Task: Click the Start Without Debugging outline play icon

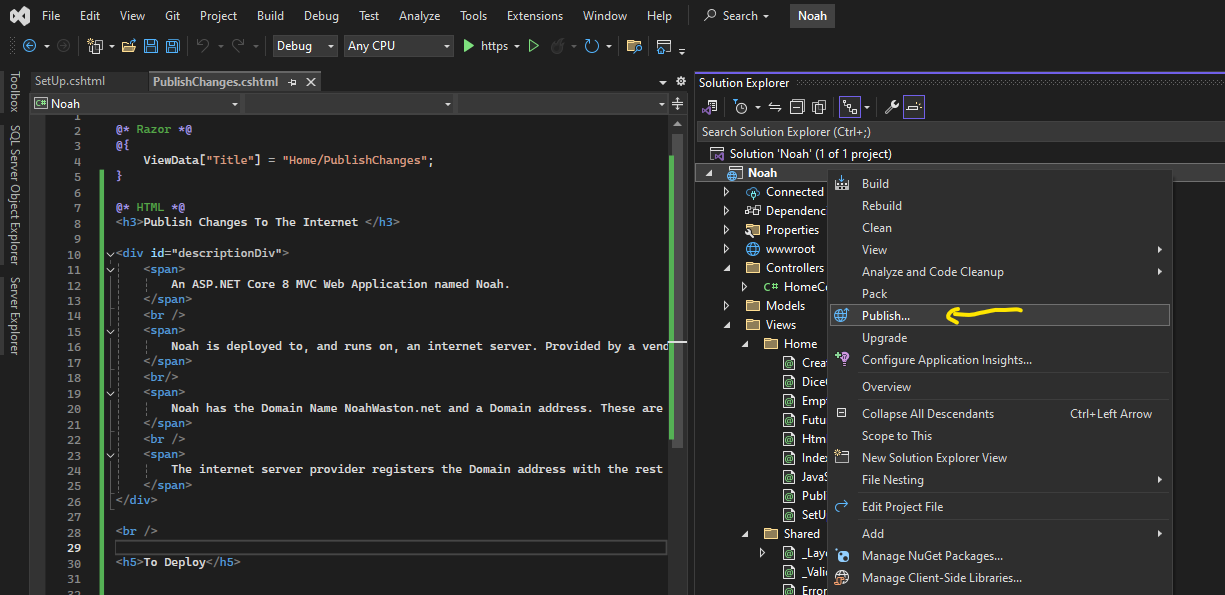Action: pyautogui.click(x=533, y=46)
